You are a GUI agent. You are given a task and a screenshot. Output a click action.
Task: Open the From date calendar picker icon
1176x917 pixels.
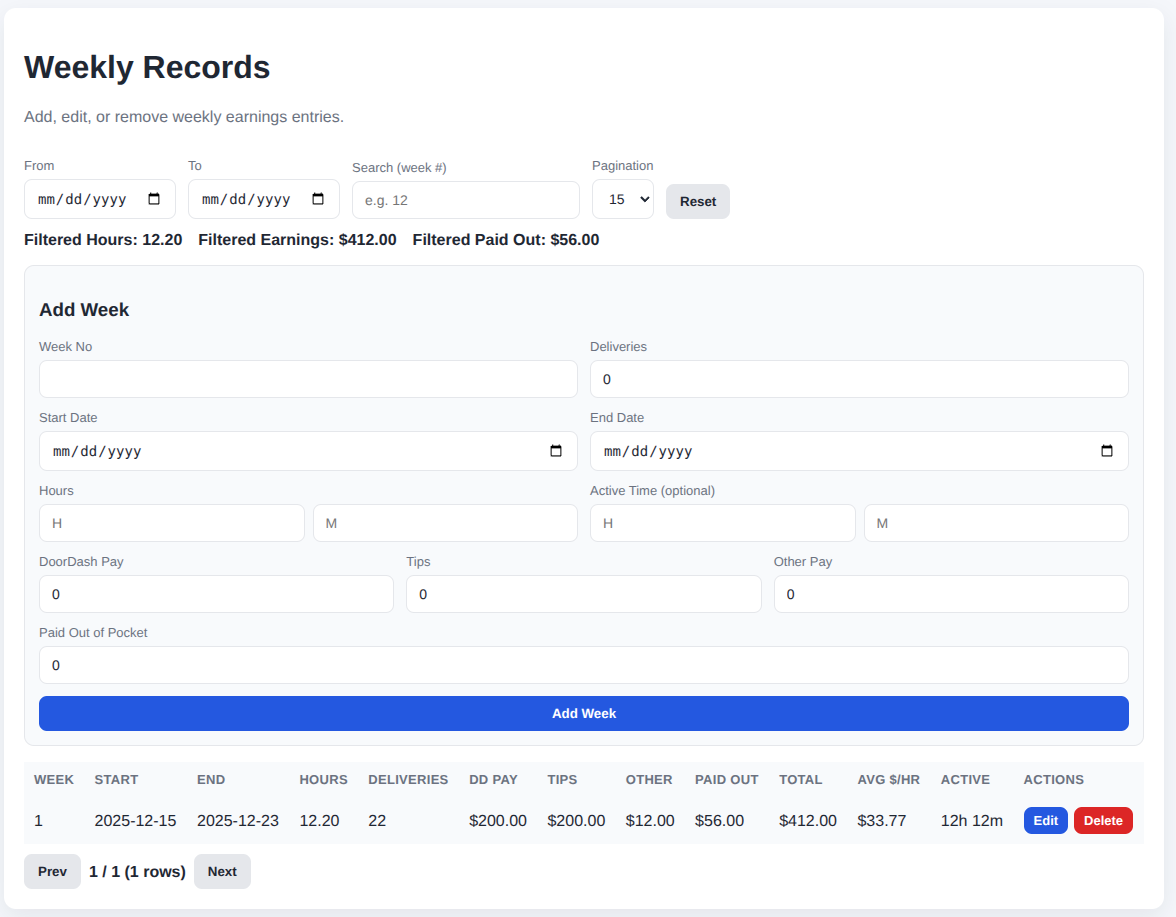coord(154,199)
